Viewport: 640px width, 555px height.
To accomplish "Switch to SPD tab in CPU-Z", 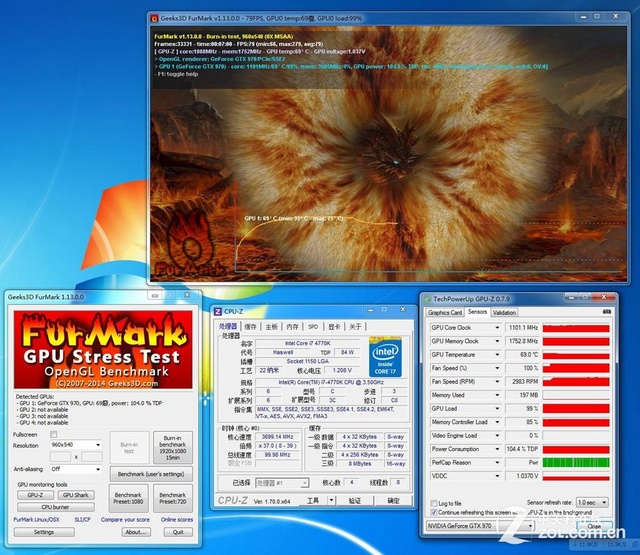I will coord(313,327).
